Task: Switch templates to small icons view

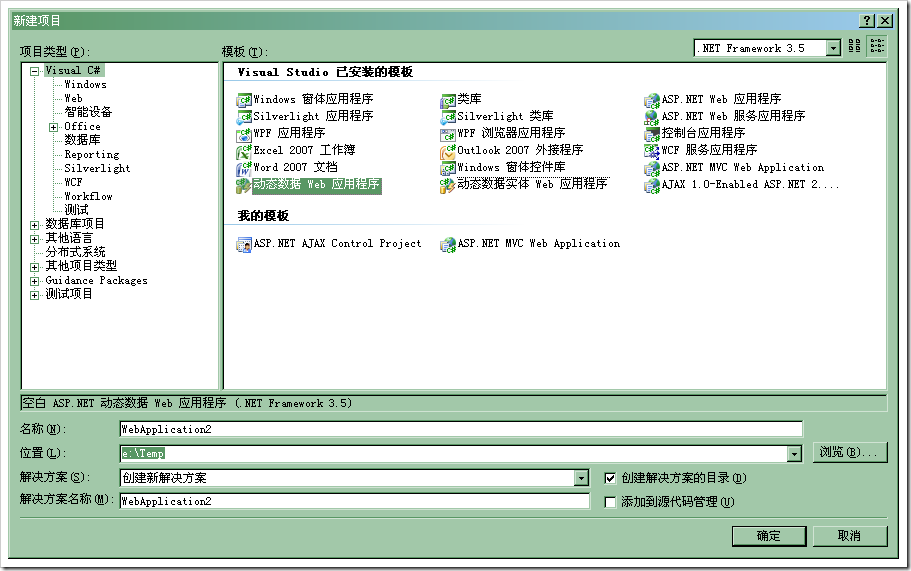Action: coord(877,46)
